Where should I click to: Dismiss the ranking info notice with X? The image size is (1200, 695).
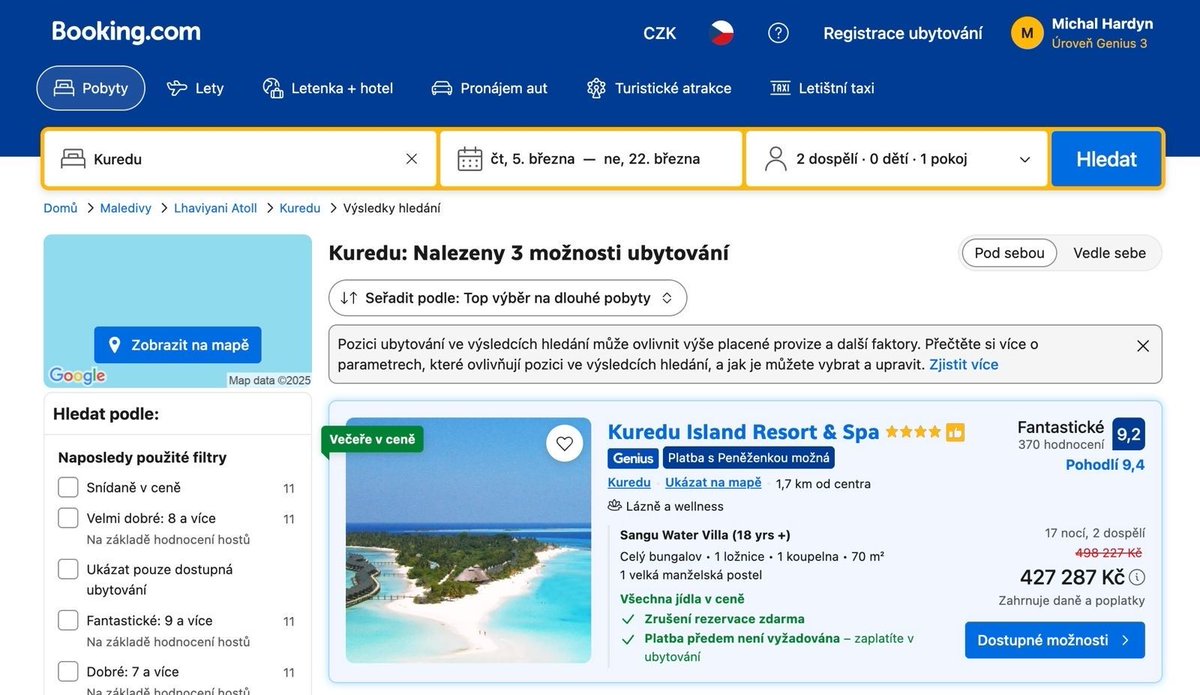click(x=1143, y=345)
